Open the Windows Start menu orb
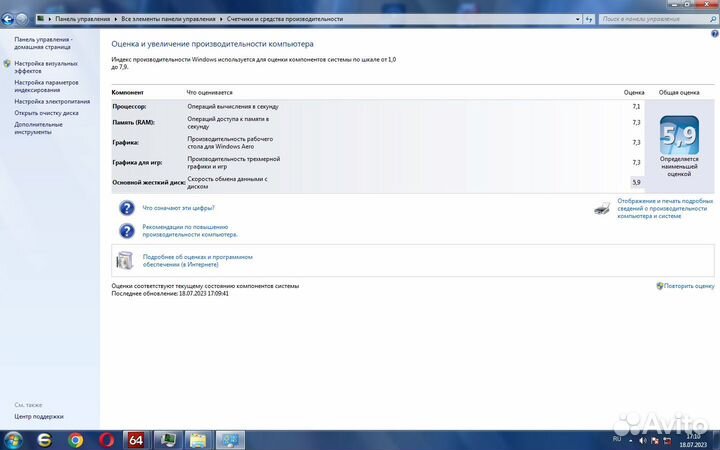Viewport: 720px width, 450px height. (x=12, y=440)
